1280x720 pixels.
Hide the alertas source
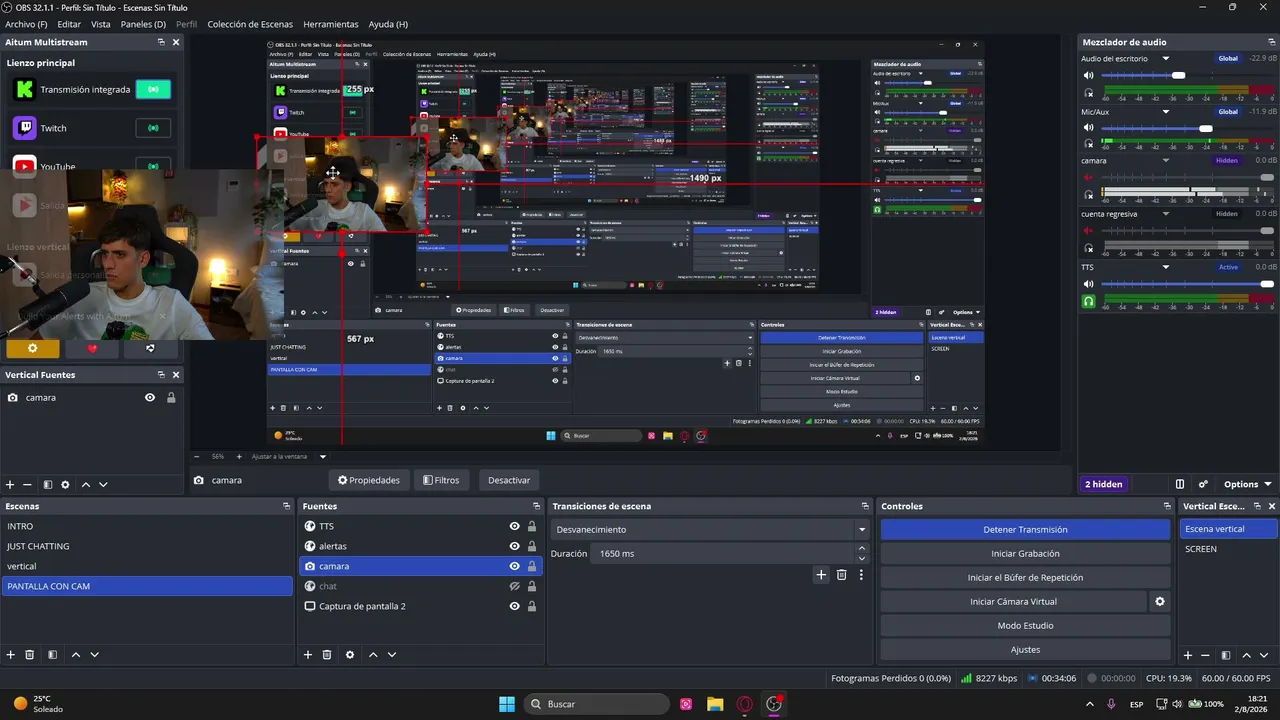pos(514,546)
